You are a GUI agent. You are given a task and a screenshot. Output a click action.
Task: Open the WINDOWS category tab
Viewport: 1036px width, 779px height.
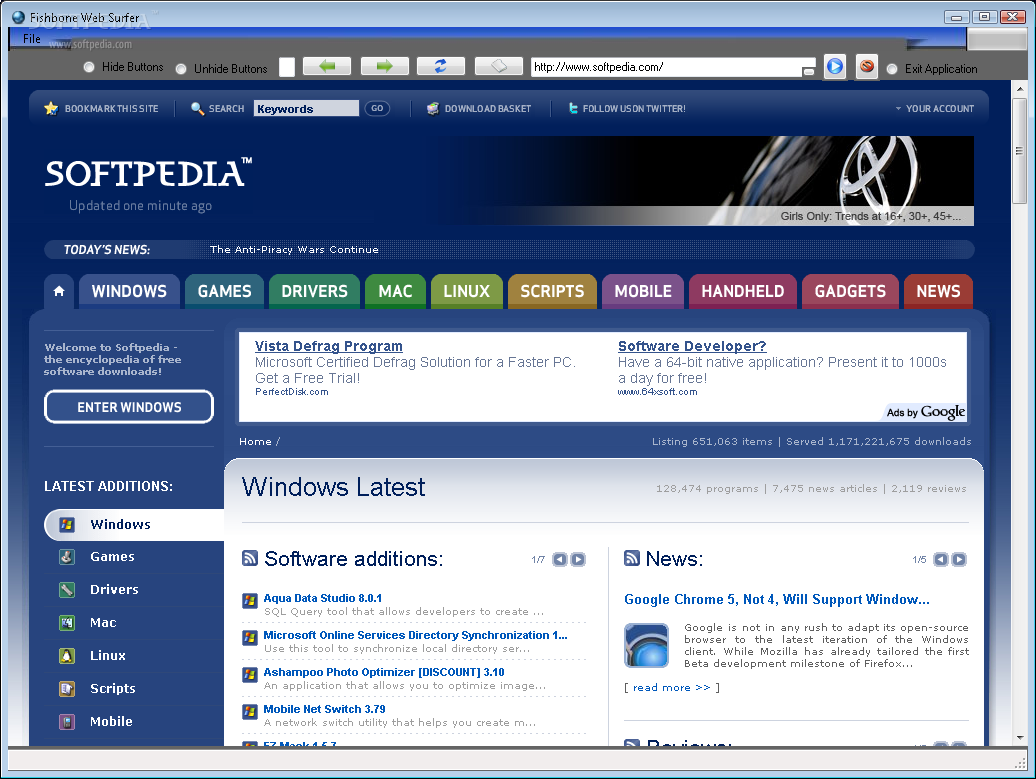(x=130, y=291)
